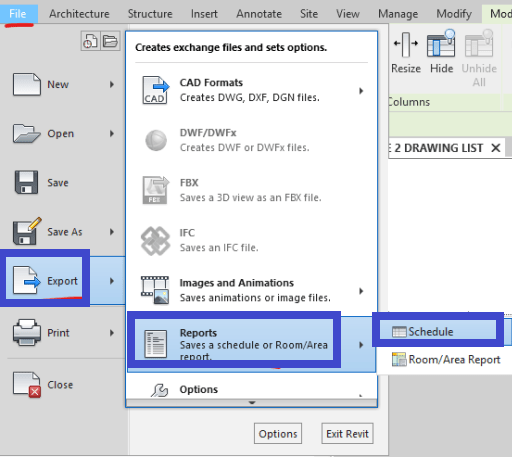Switch to the Architecture ribbon tab

pos(79,14)
